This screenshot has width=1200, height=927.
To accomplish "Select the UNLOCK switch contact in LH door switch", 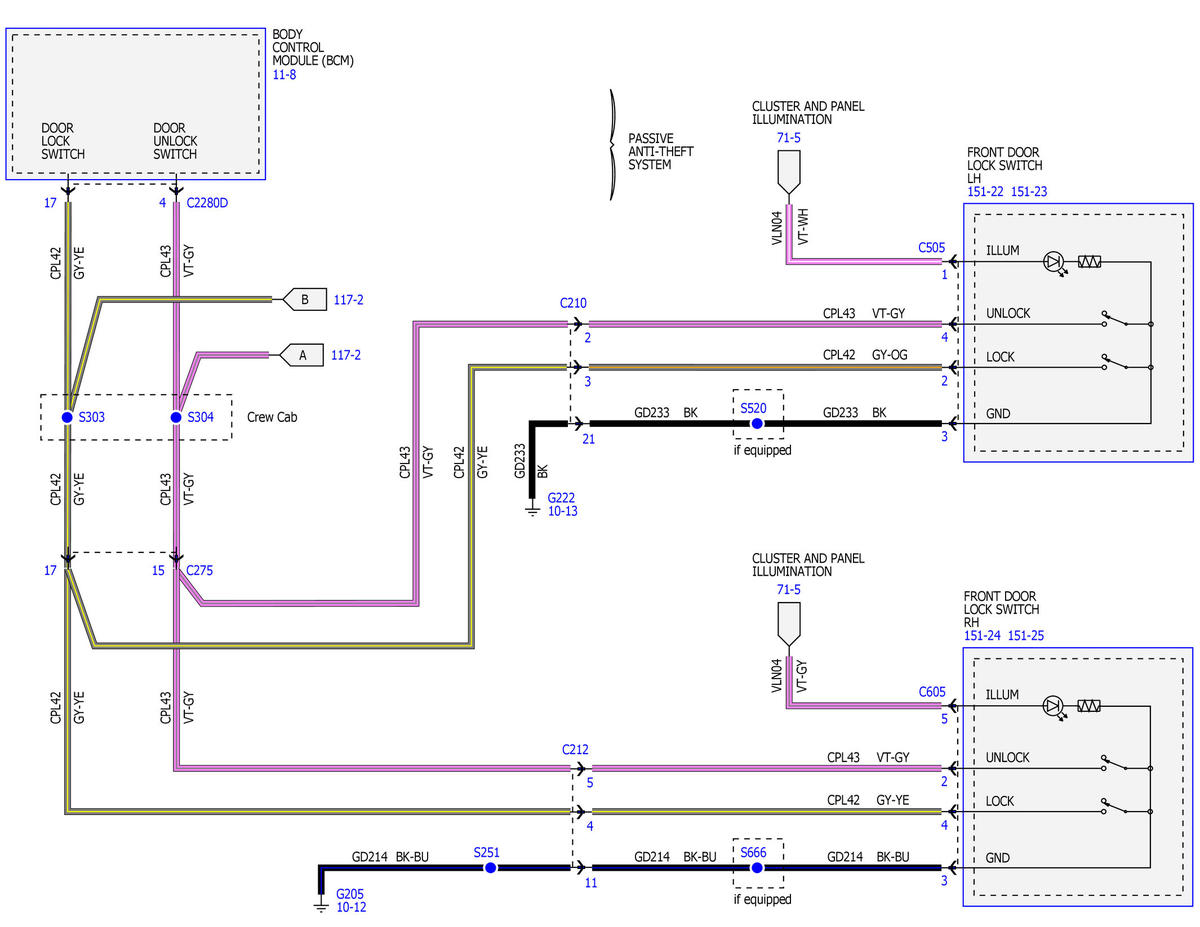I will click(1115, 320).
